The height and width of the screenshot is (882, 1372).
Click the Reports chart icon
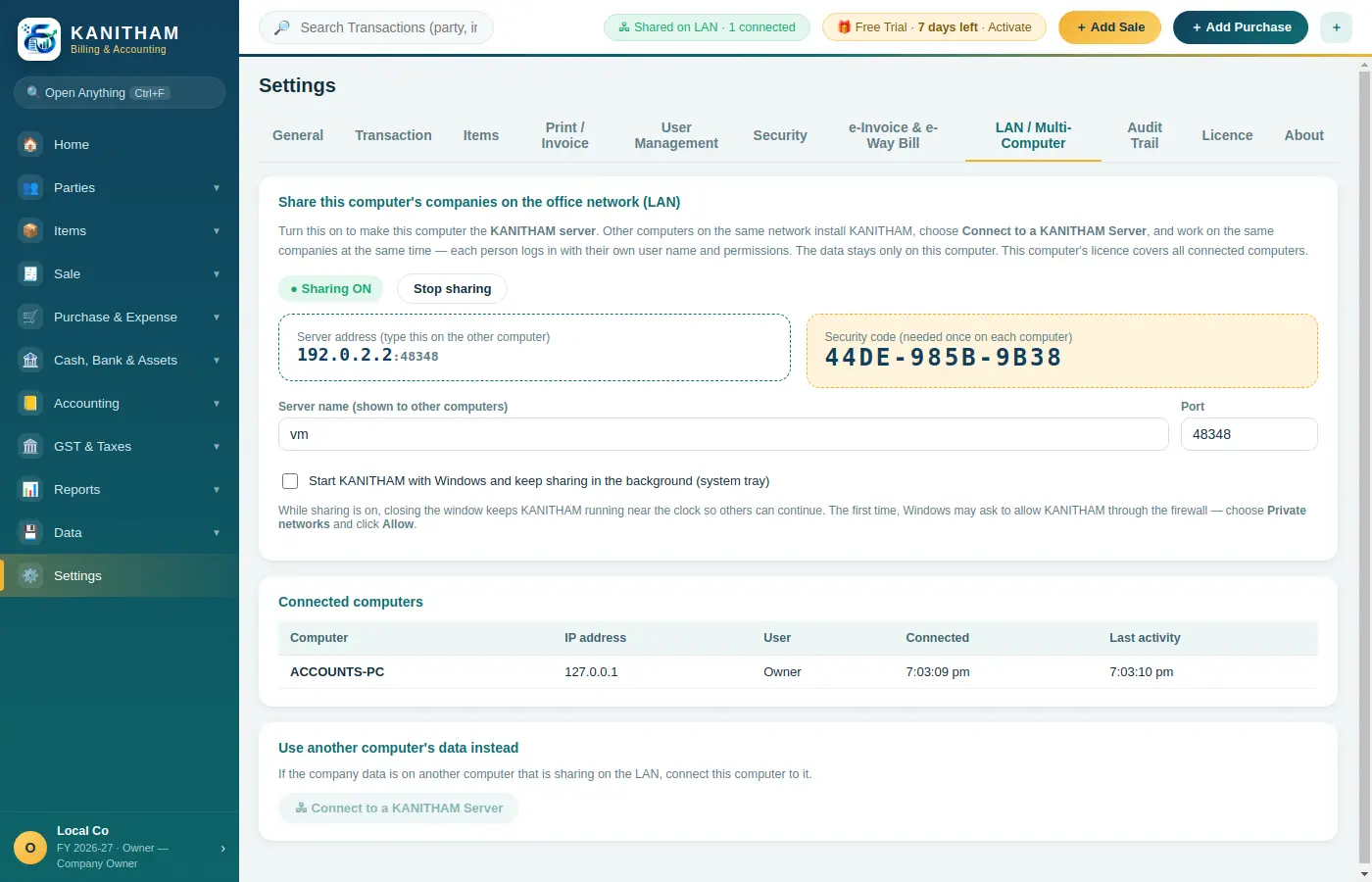click(30, 489)
